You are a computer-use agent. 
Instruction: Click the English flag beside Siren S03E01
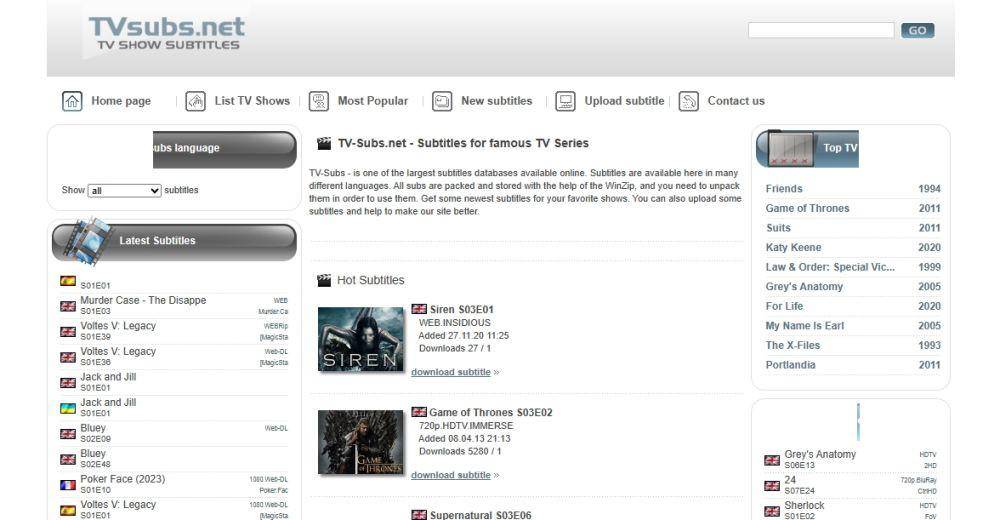tap(419, 309)
